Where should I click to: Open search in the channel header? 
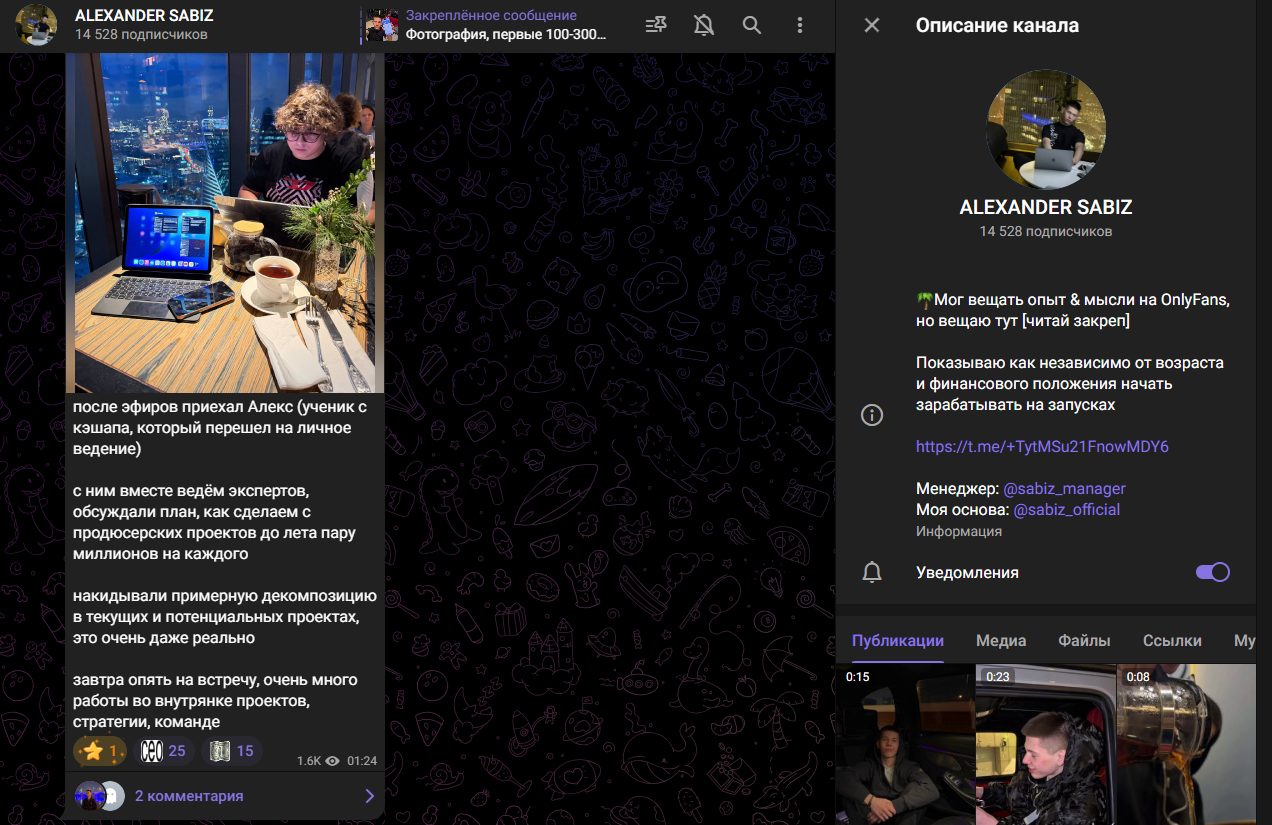(x=752, y=26)
